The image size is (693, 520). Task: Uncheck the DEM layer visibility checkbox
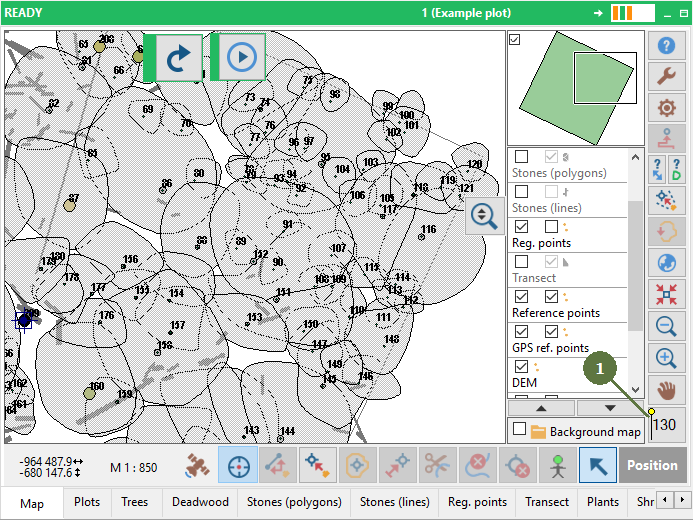coord(522,366)
